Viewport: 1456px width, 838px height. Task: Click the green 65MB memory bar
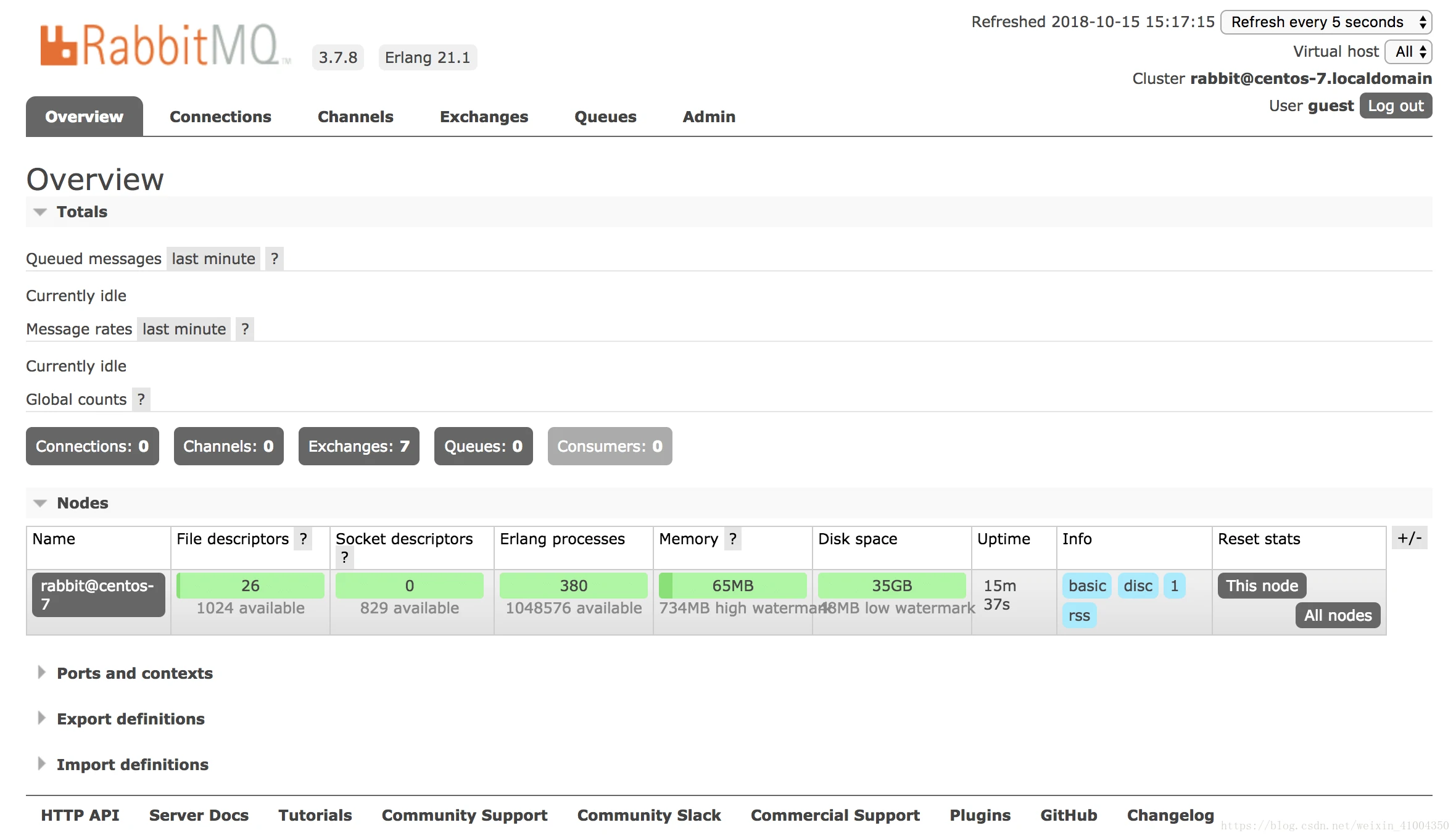[x=732, y=586]
